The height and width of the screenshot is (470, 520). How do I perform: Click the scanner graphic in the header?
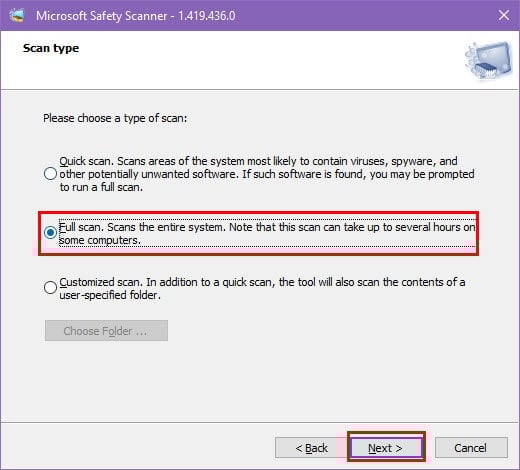[489, 61]
